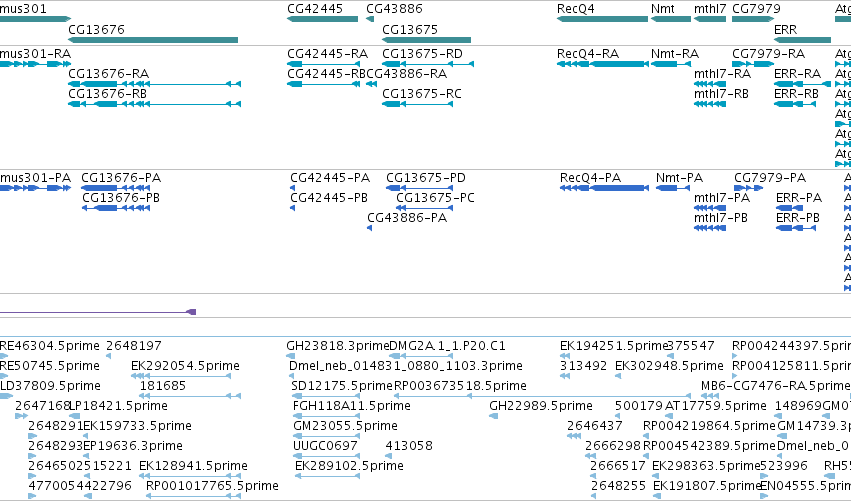Viewport: 851px width, 501px height.
Task: Click EST GH22989.5prime
Action: point(541,406)
